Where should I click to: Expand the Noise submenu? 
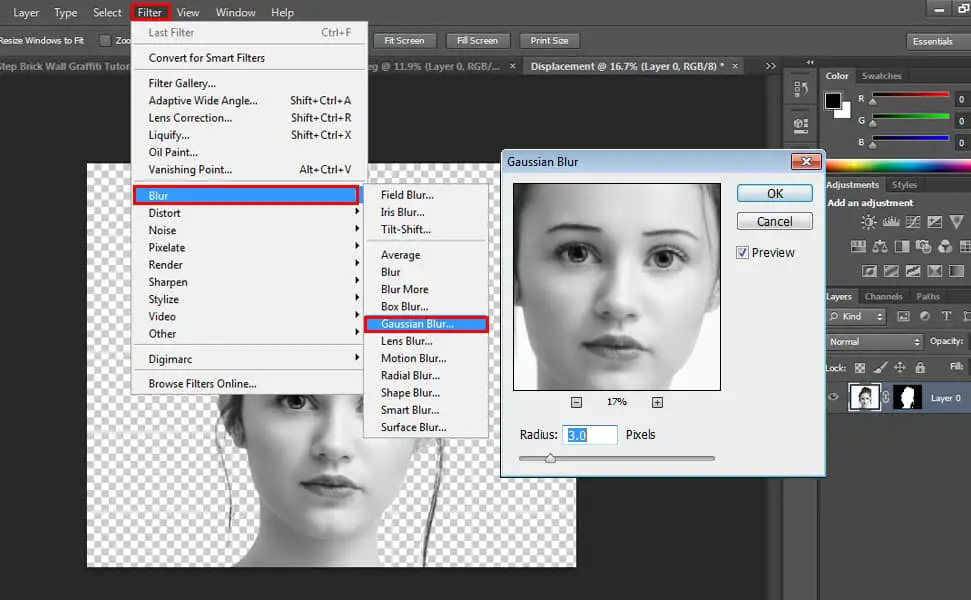(x=246, y=230)
